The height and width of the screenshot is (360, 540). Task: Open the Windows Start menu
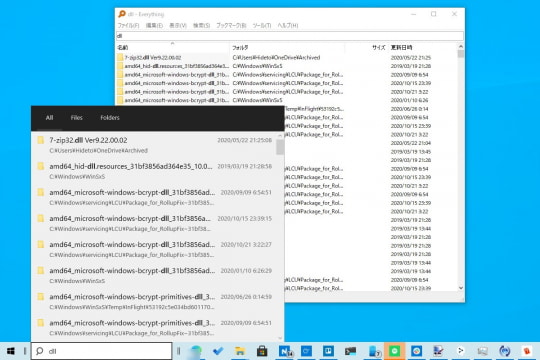11,351
